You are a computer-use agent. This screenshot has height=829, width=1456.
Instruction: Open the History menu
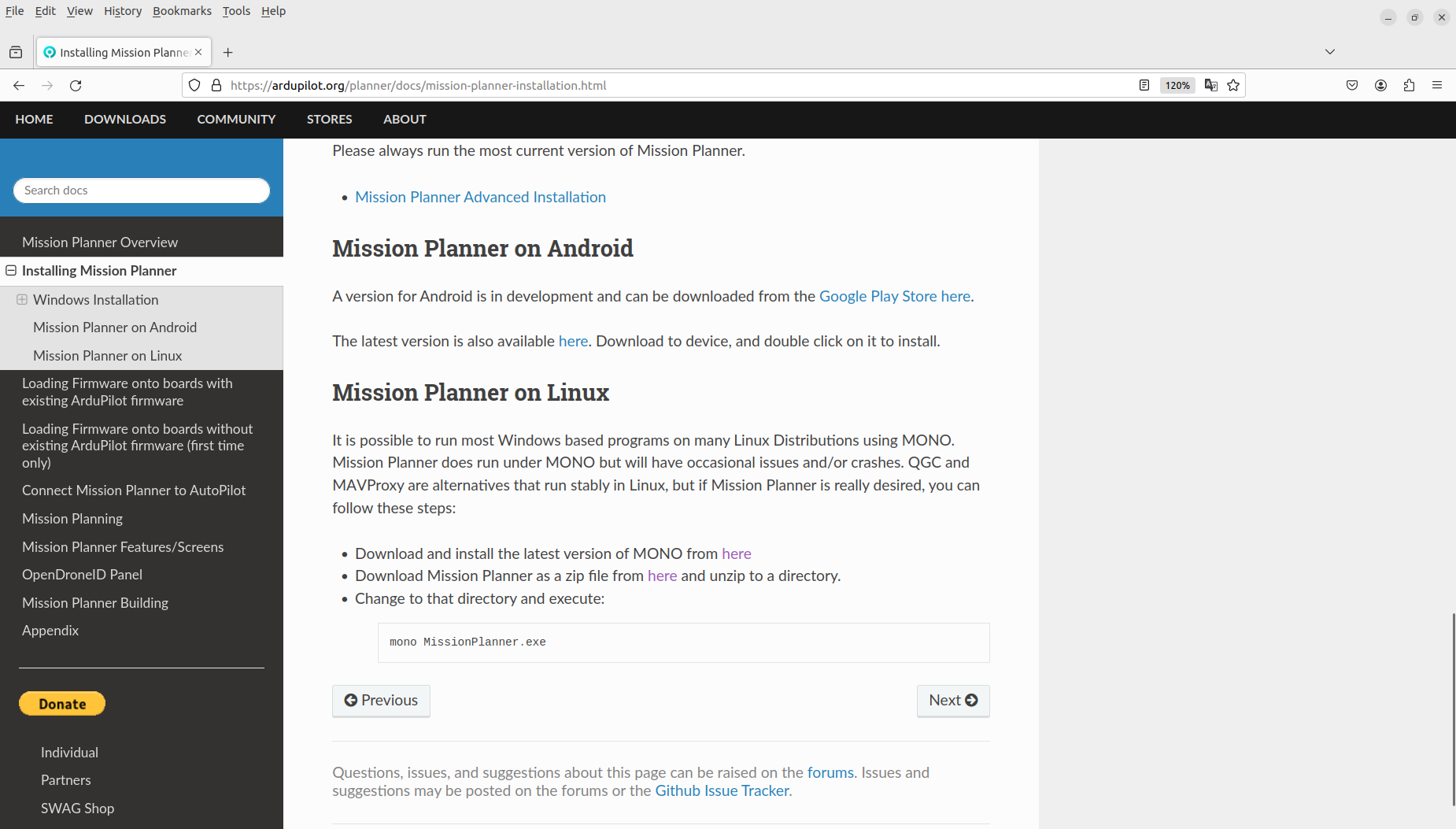[123, 11]
